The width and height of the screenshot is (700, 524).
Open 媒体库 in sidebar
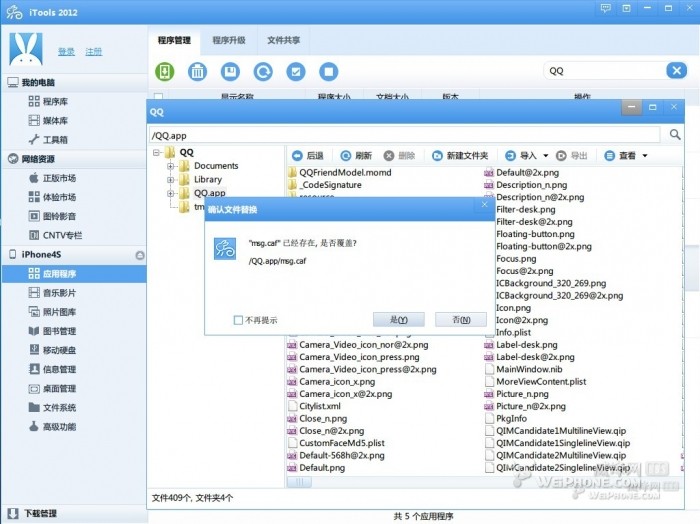point(48,121)
